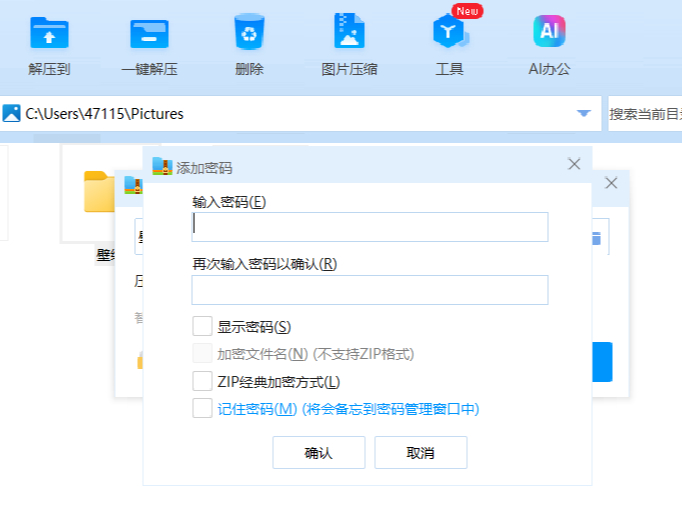Select the blue button in the compression window
The height and width of the screenshot is (512, 682).
click(x=602, y=362)
